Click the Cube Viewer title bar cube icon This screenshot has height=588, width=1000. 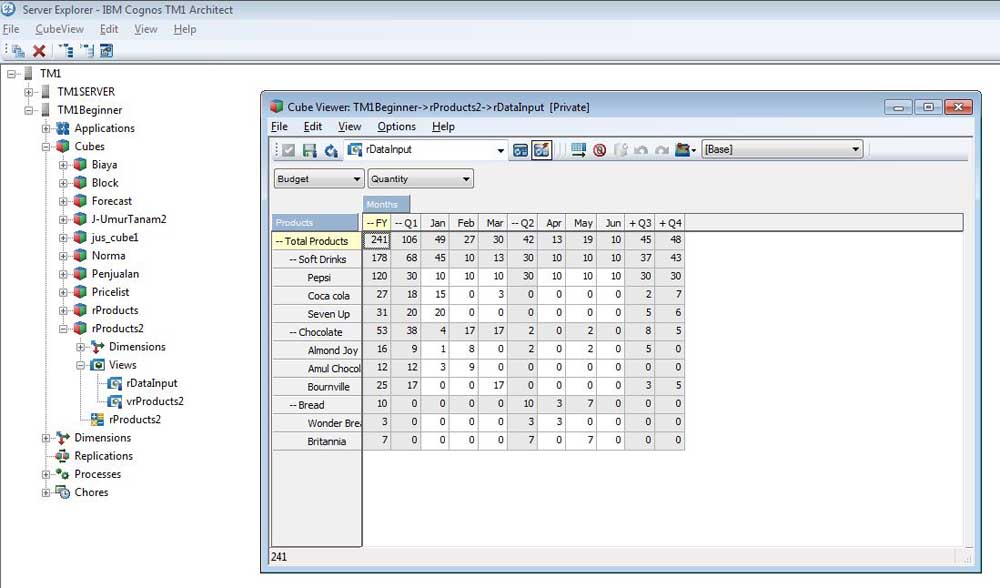(x=276, y=107)
